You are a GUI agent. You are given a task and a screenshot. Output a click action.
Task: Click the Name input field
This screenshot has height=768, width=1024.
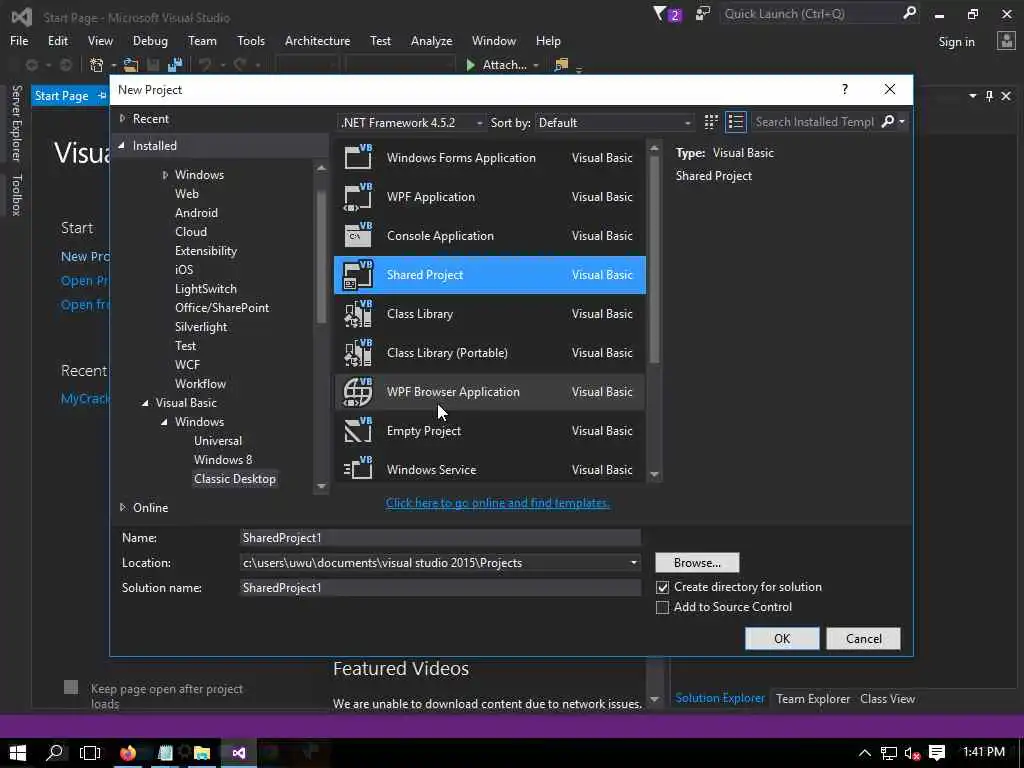point(440,537)
